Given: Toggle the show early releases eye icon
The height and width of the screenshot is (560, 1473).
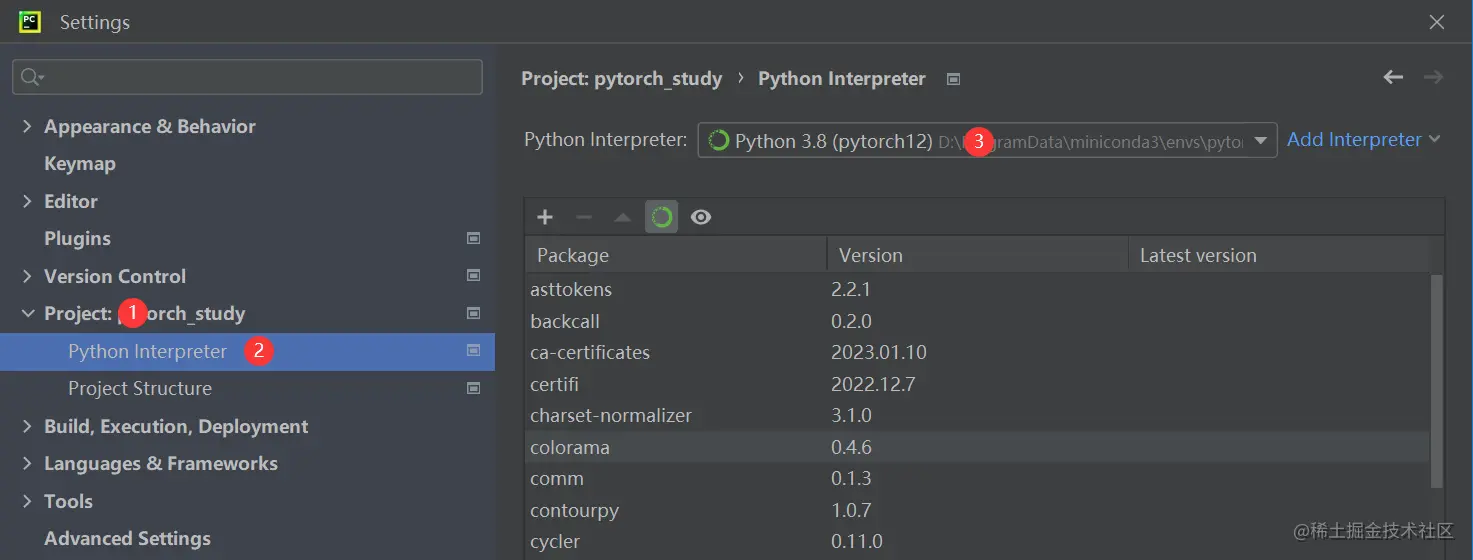Looking at the screenshot, I should [x=701, y=217].
